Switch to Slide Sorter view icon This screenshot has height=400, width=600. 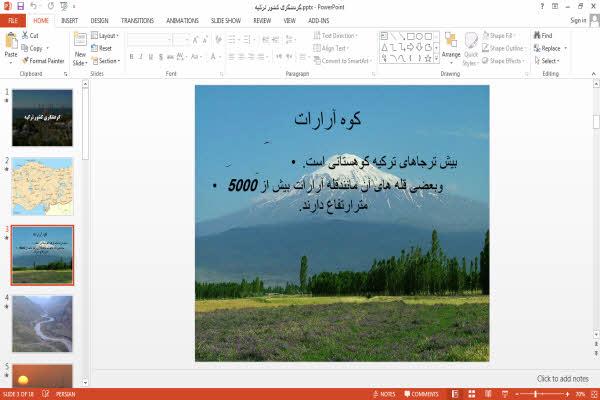[x=471, y=394]
